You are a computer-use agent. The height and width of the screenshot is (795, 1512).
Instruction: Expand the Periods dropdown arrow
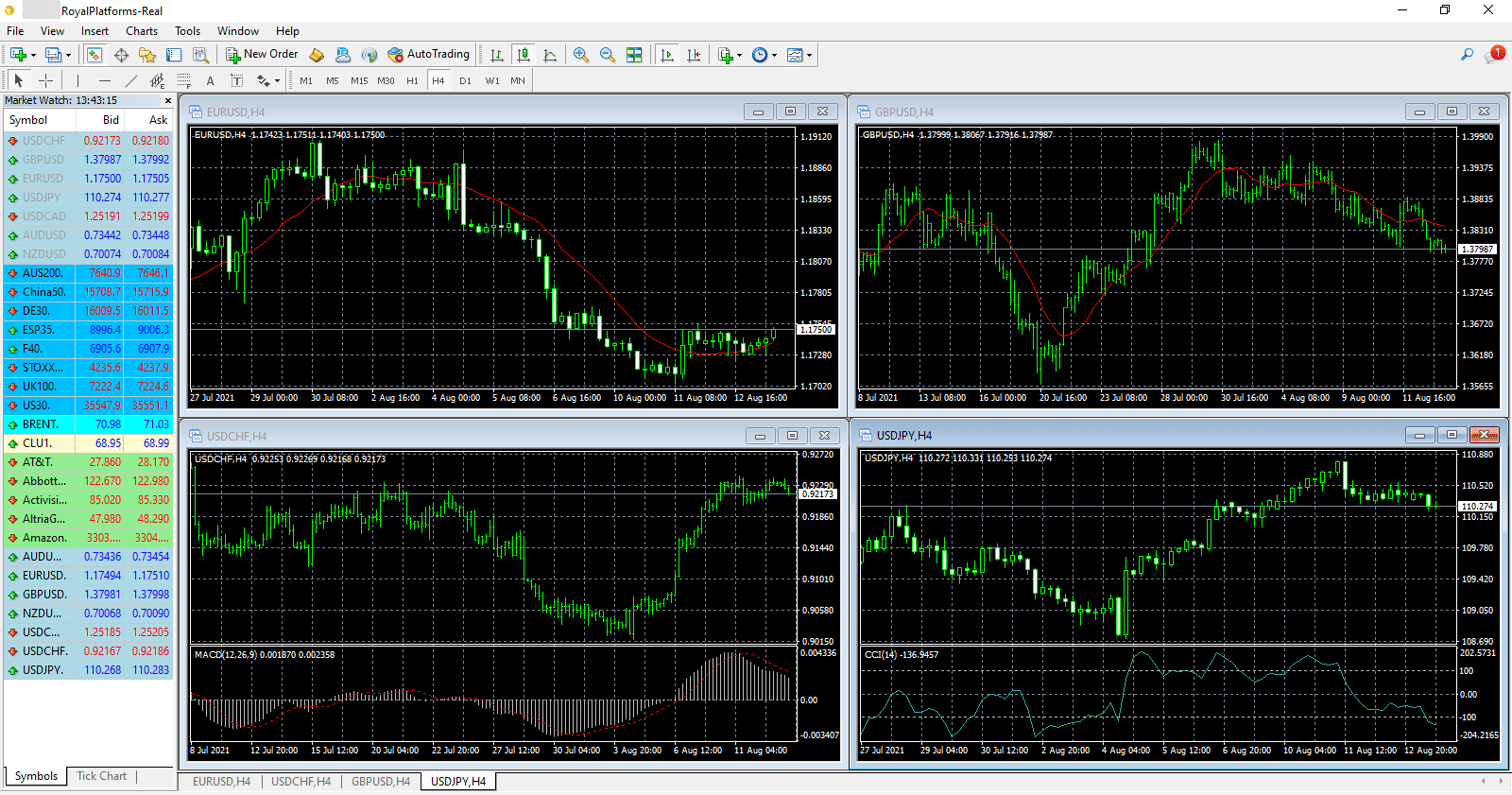coord(774,55)
